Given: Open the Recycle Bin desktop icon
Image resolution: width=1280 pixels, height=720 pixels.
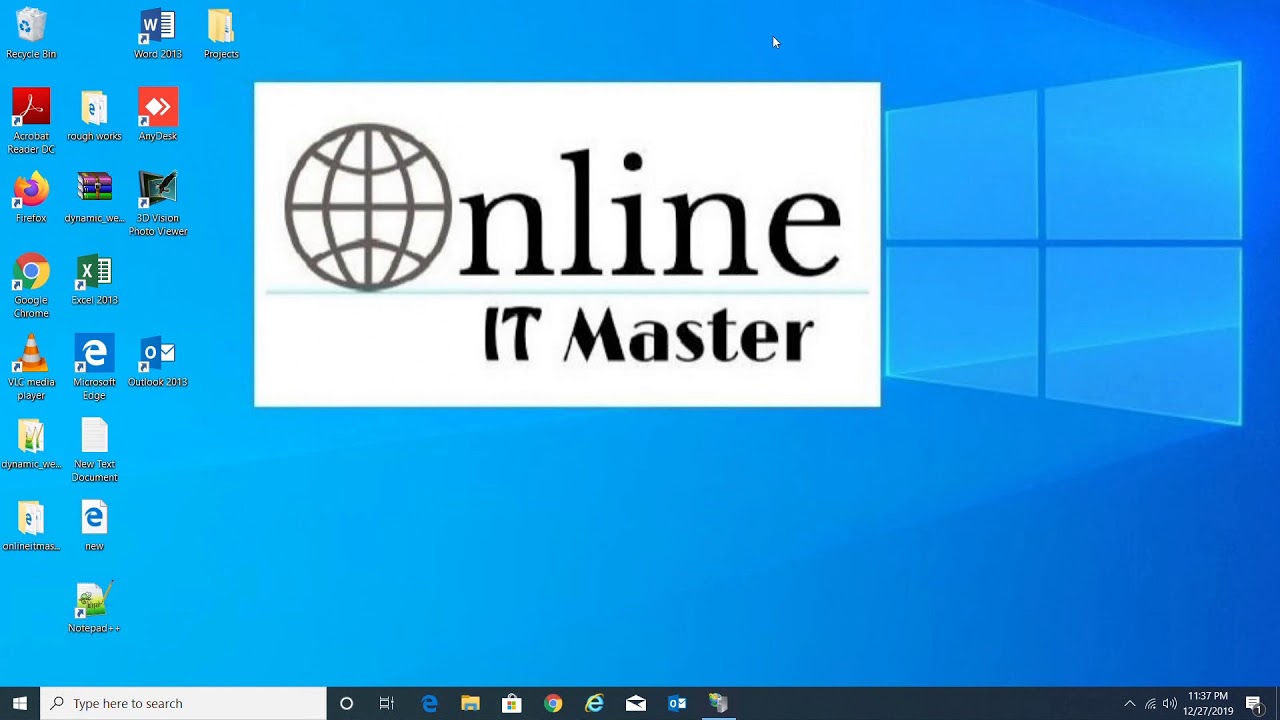Looking at the screenshot, I should click(31, 34).
